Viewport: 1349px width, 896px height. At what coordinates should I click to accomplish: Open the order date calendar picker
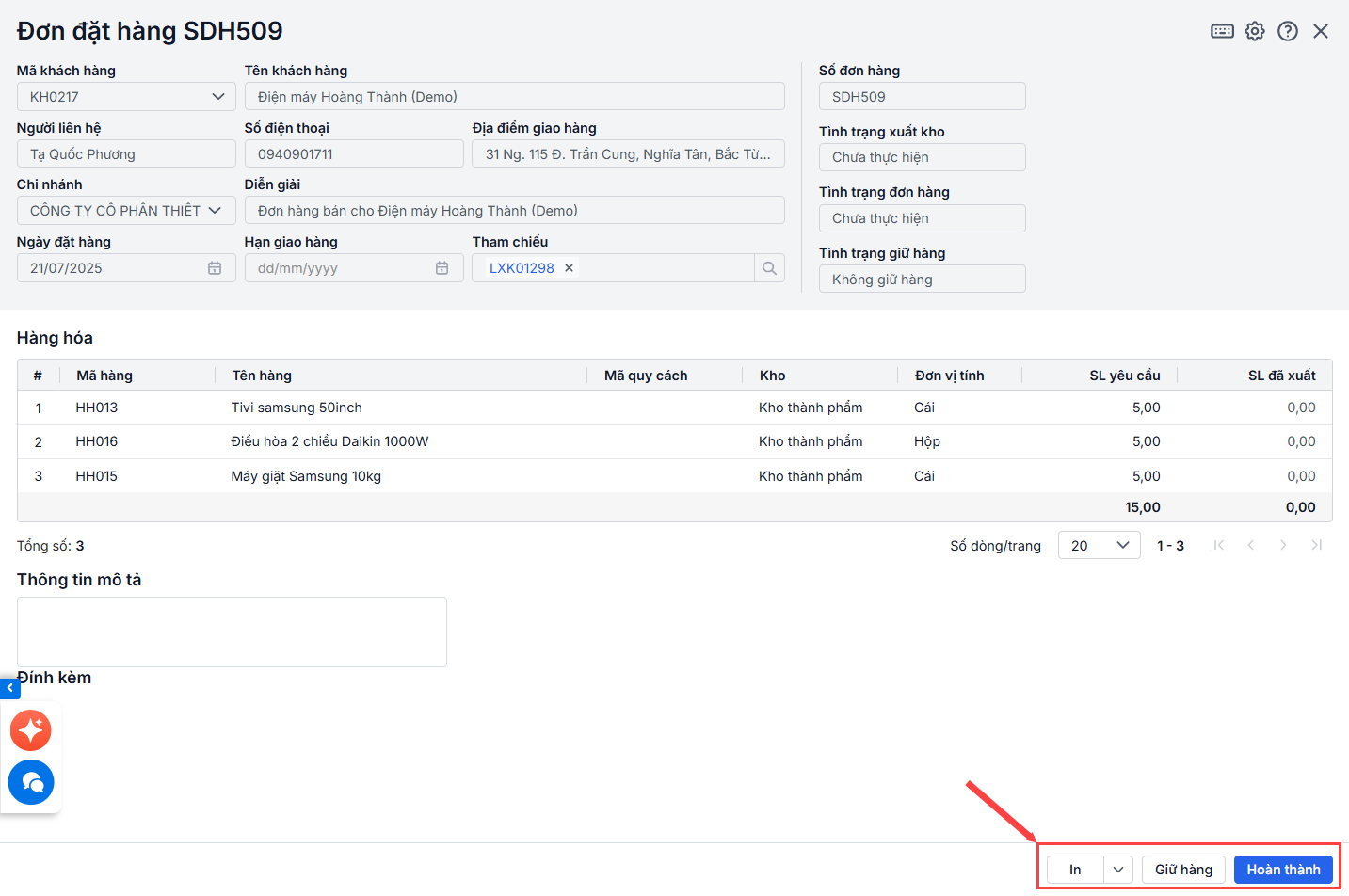(x=215, y=268)
